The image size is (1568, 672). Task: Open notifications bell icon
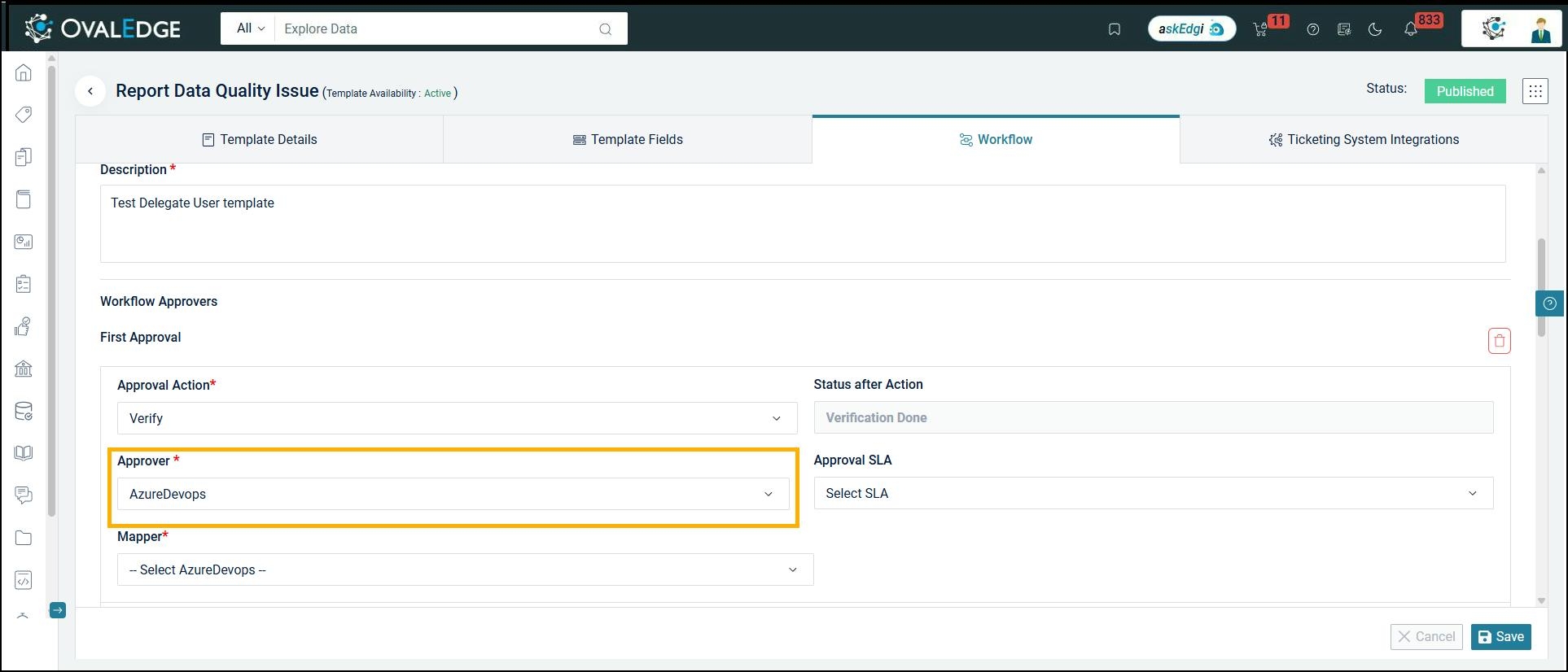coord(1411,29)
